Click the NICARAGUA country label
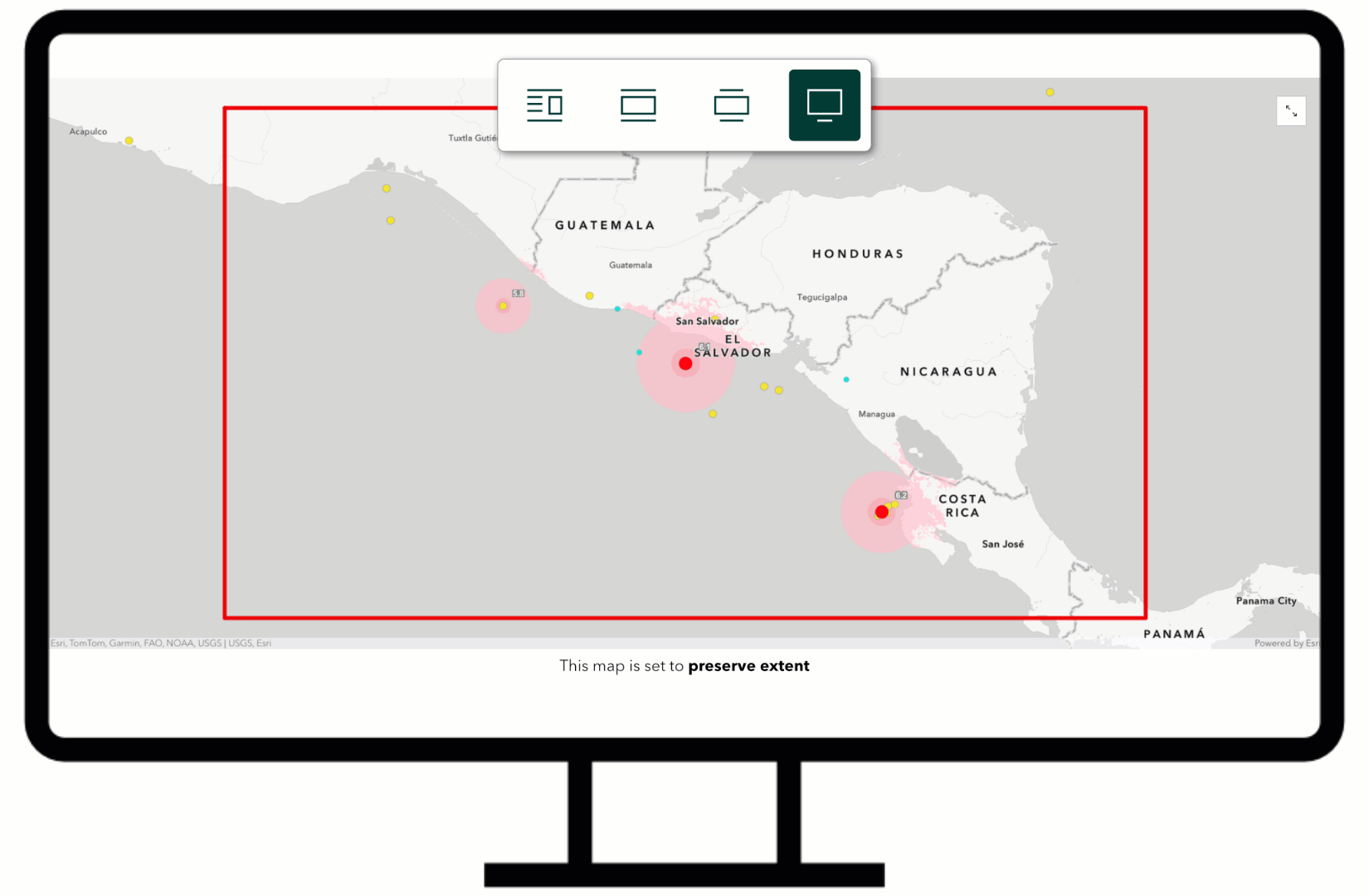The height and width of the screenshot is (896, 1369). (949, 372)
